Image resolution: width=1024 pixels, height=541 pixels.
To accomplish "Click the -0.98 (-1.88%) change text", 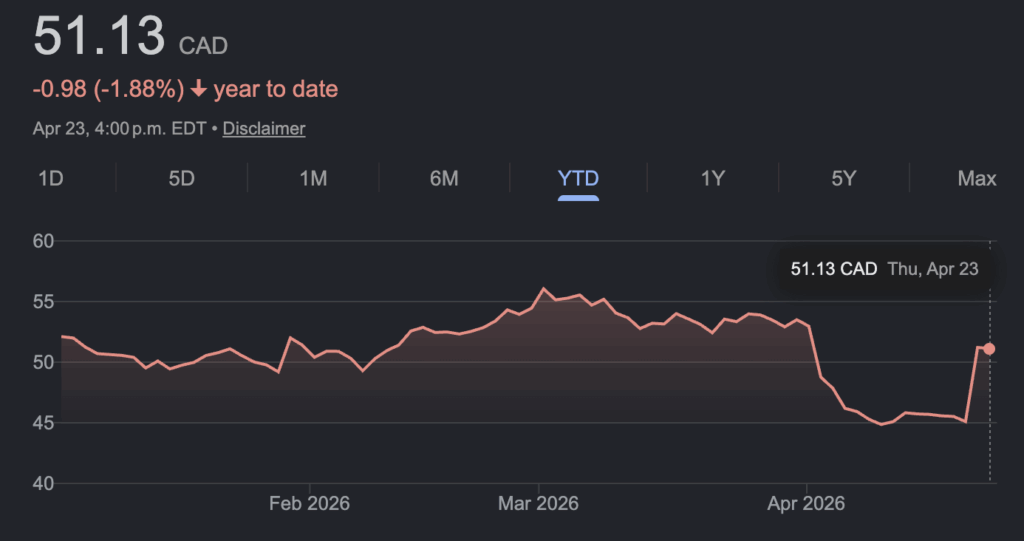I will pyautogui.click(x=108, y=89).
